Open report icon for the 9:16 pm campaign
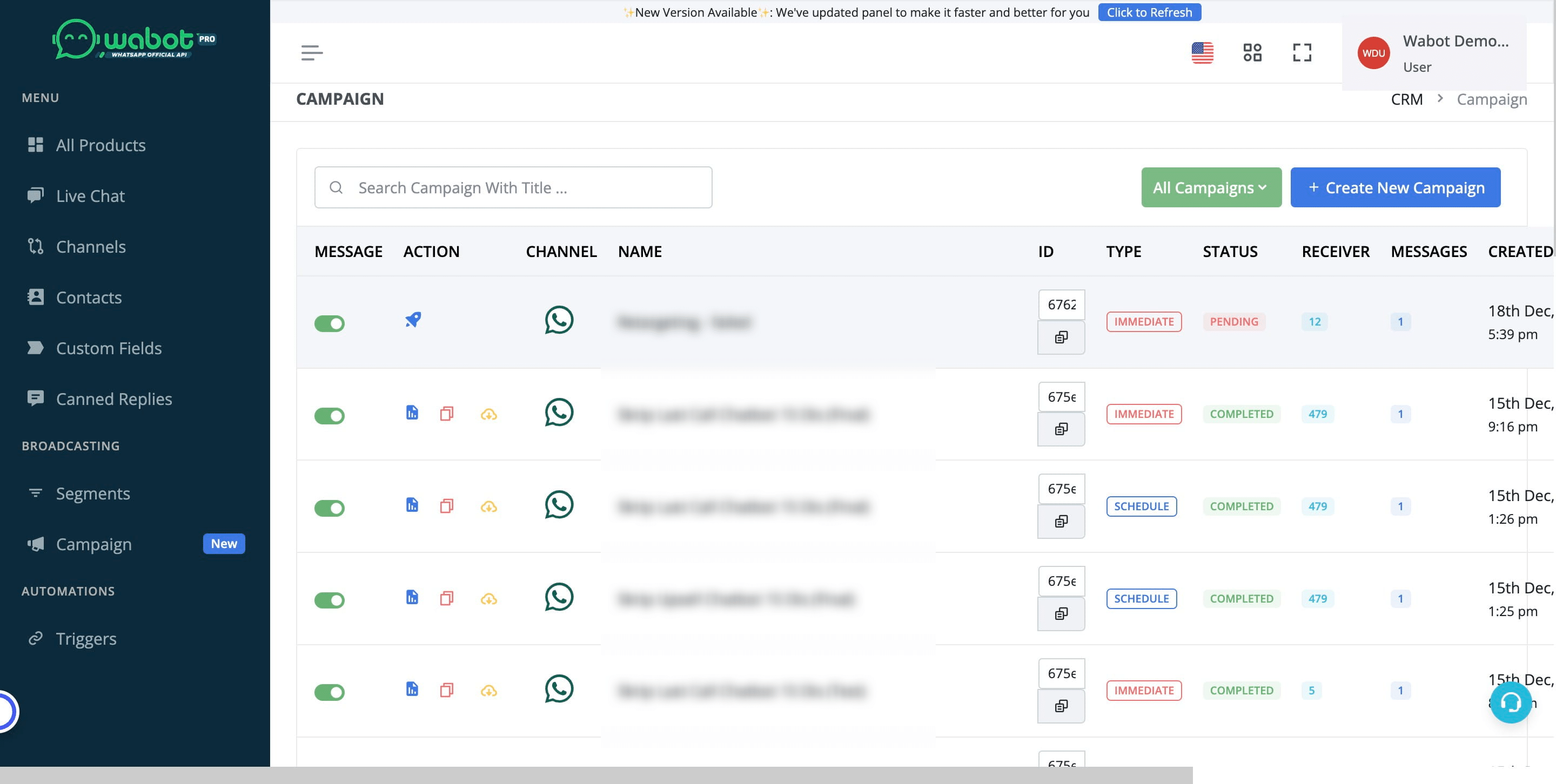Screen dimensions: 1556x784 click(x=412, y=414)
